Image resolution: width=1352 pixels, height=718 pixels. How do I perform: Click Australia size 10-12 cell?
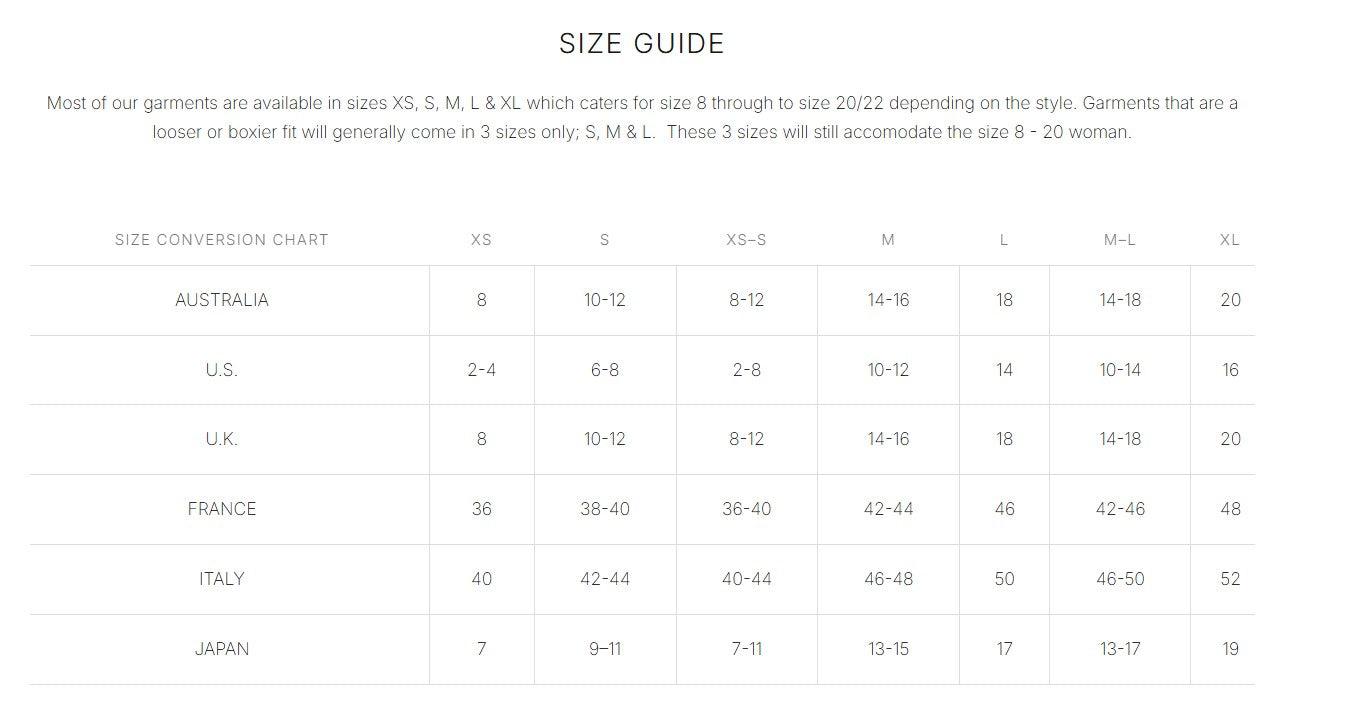point(605,300)
